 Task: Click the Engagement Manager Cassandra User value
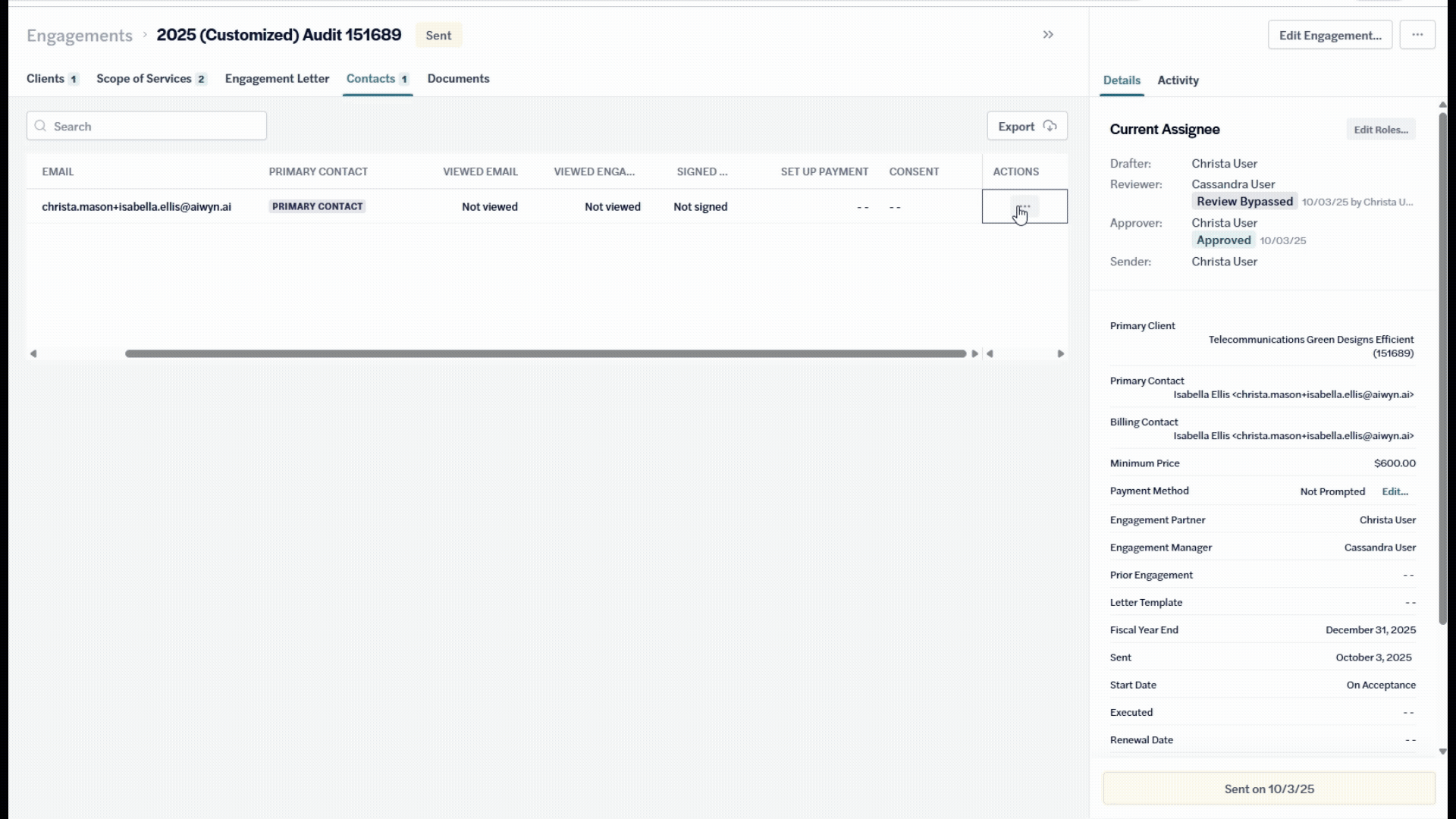click(x=1379, y=548)
